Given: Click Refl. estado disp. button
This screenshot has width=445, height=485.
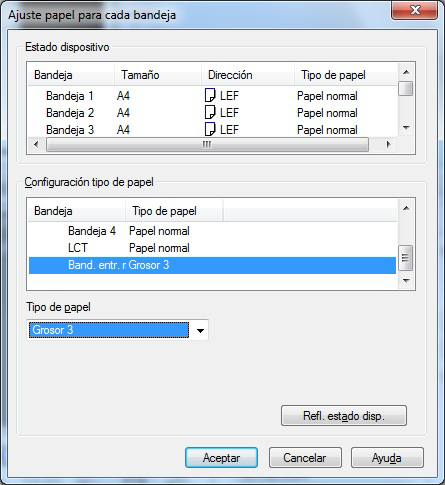Looking at the screenshot, I should [344, 416].
